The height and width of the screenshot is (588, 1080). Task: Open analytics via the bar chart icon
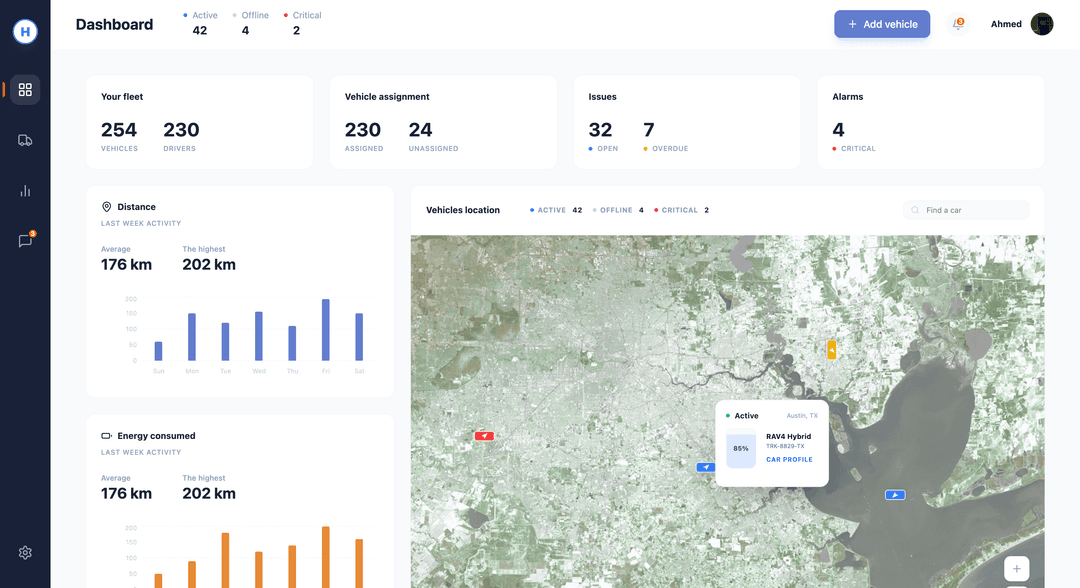(x=25, y=190)
